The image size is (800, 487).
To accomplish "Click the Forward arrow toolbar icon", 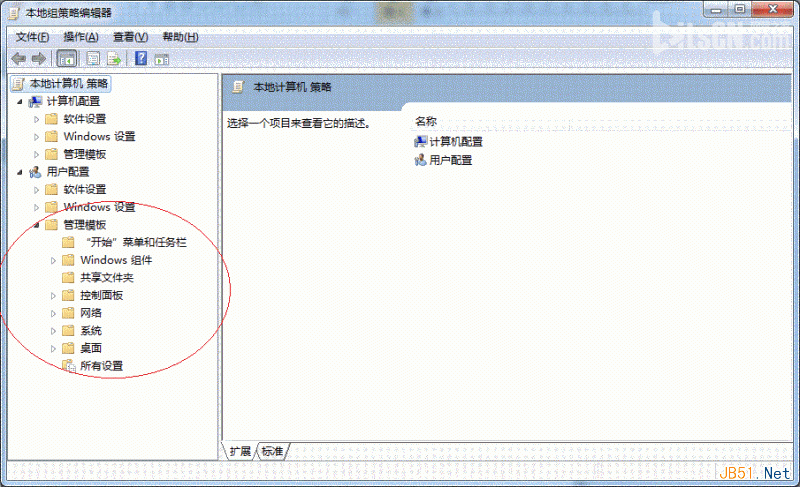I will (39, 59).
